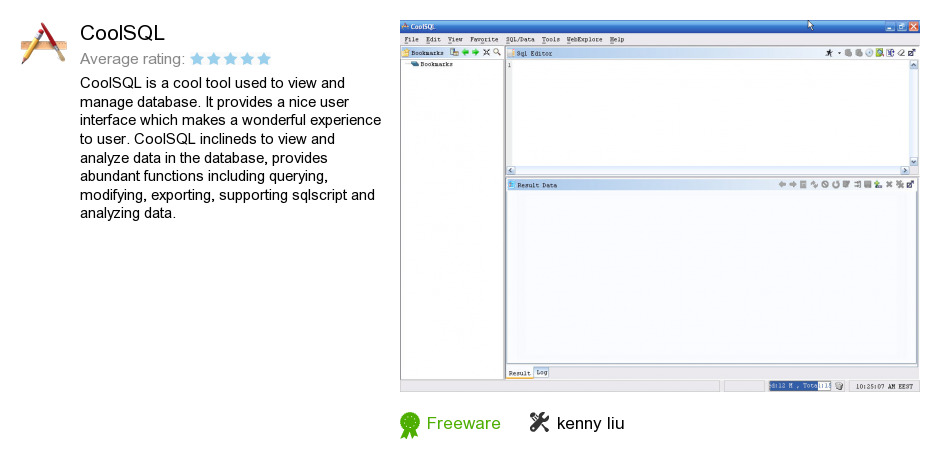Open the SQL/Data menu
Screen dimensions: 940x469
click(520, 40)
